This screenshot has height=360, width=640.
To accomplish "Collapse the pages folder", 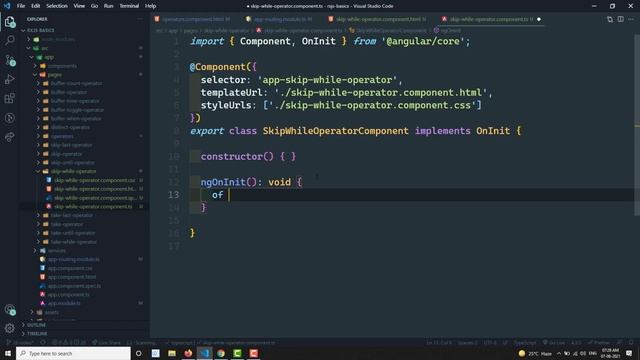I will (x=84, y=75).
